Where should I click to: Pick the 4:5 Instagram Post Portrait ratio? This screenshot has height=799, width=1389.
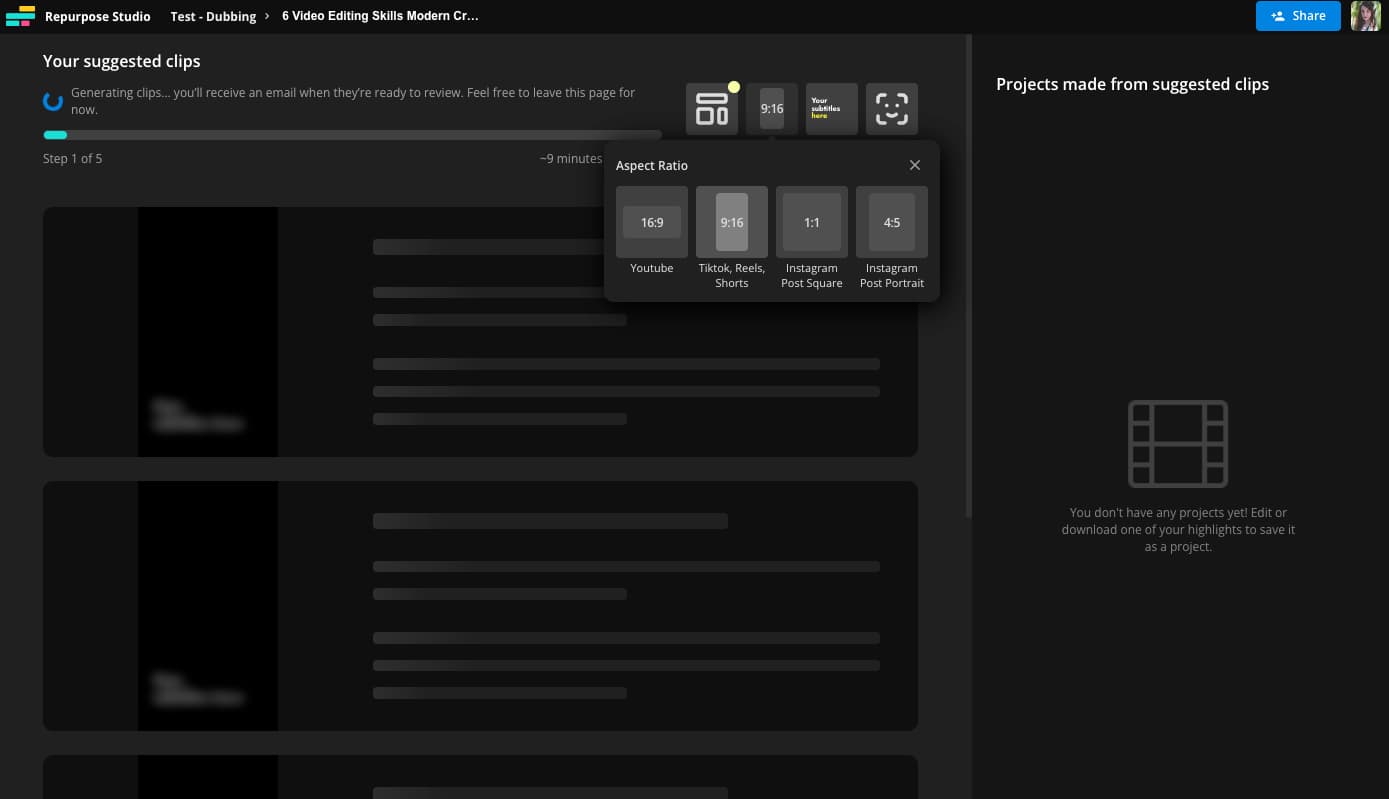[x=891, y=222]
